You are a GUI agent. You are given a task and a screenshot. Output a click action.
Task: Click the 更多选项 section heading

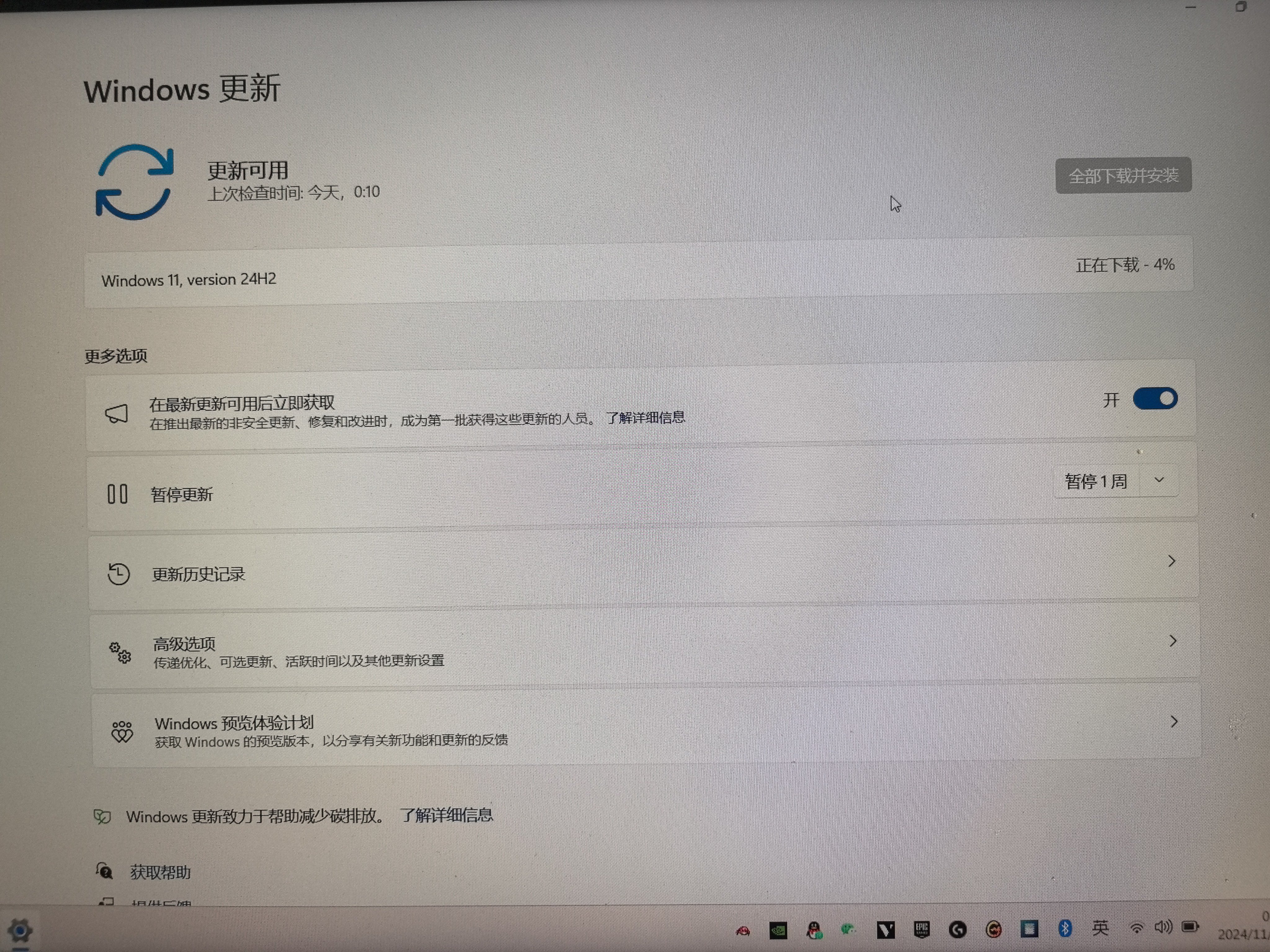point(116,356)
